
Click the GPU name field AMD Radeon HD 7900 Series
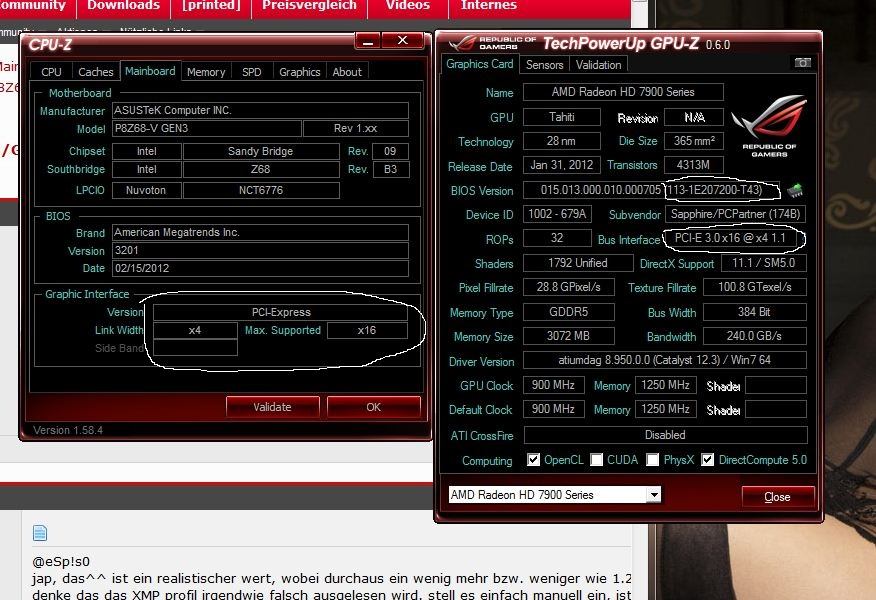click(x=623, y=92)
